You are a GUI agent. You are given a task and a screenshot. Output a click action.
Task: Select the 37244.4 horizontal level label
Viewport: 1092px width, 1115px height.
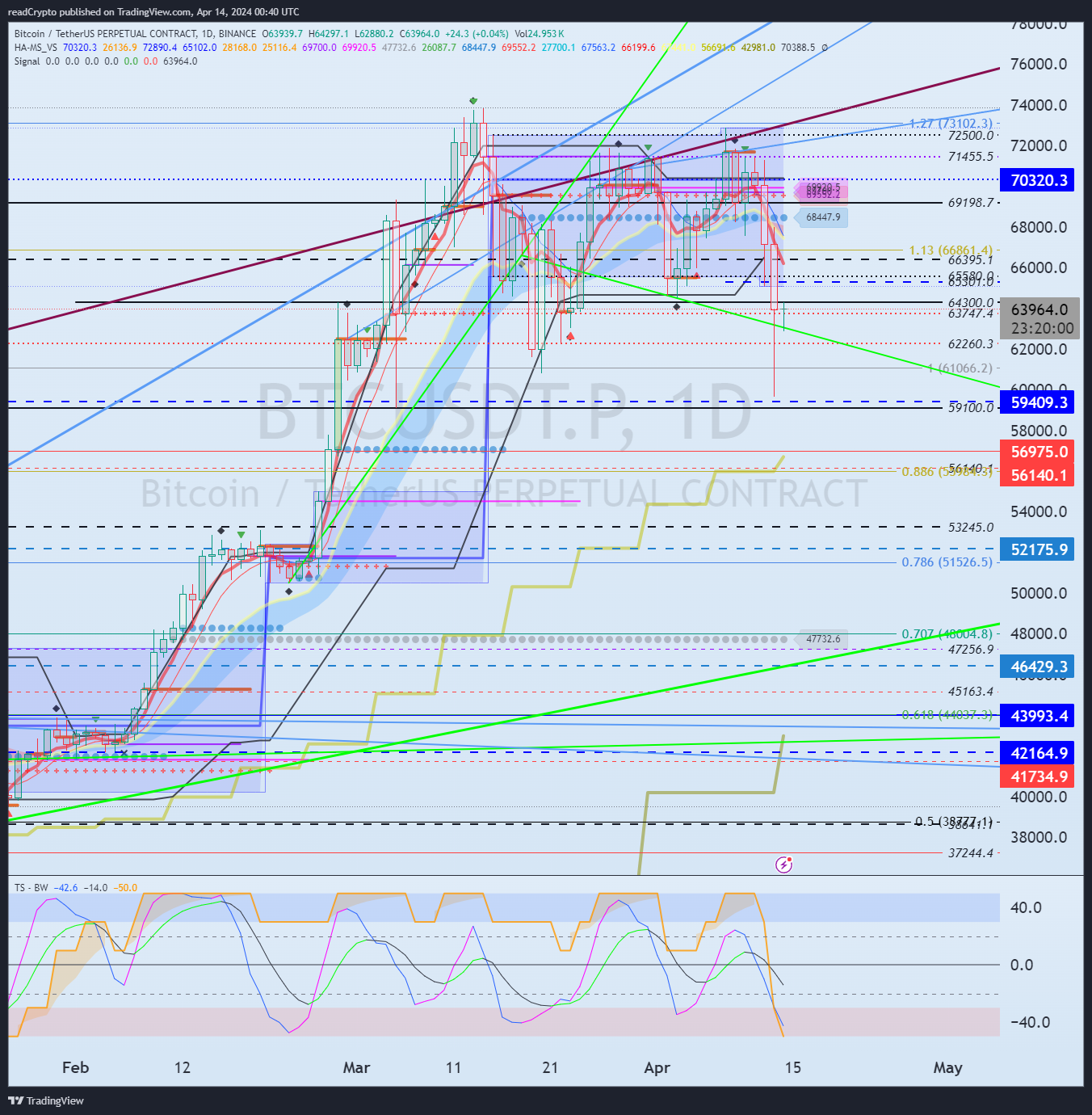click(x=971, y=852)
